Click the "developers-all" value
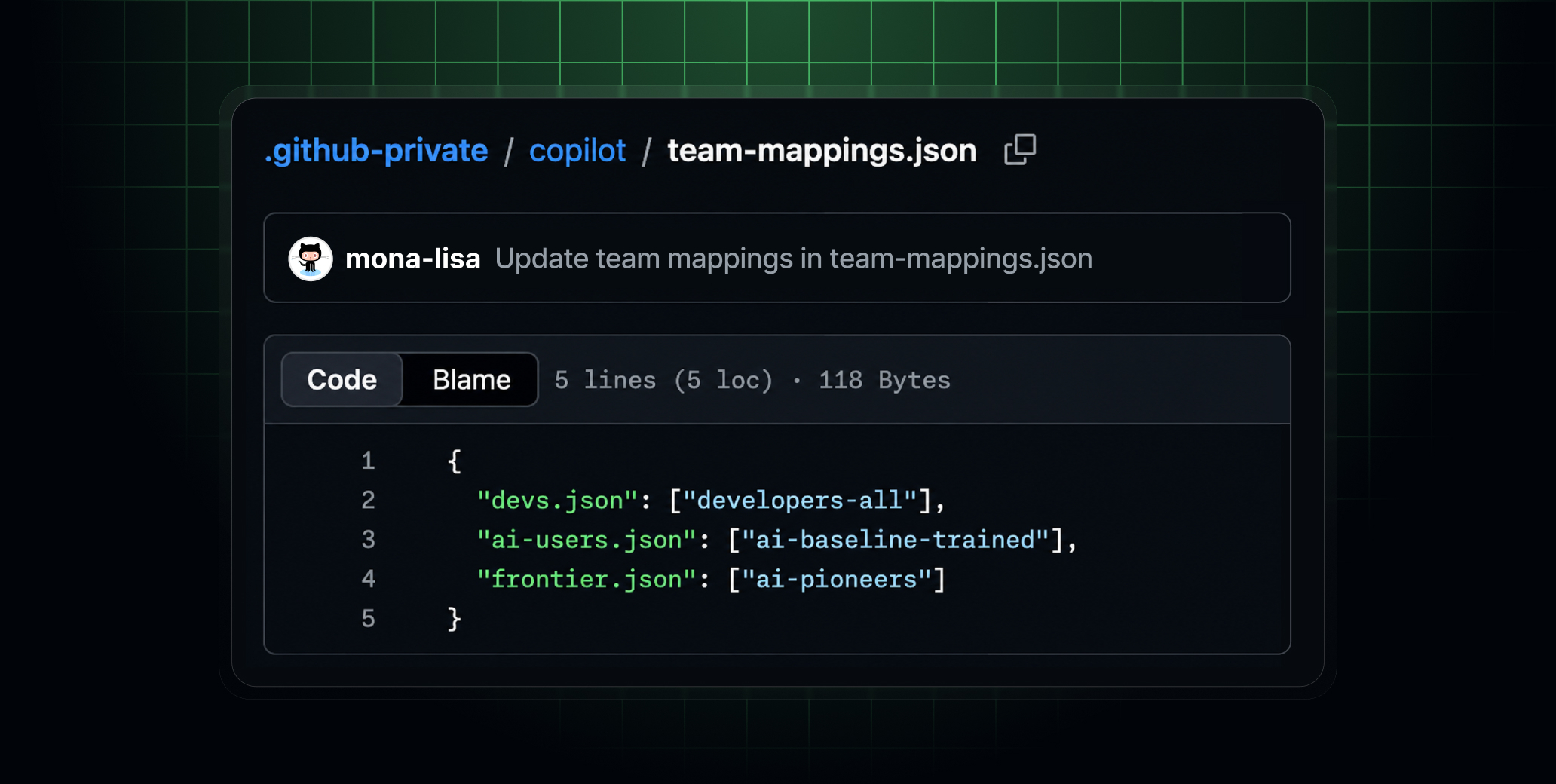 pos(800,501)
